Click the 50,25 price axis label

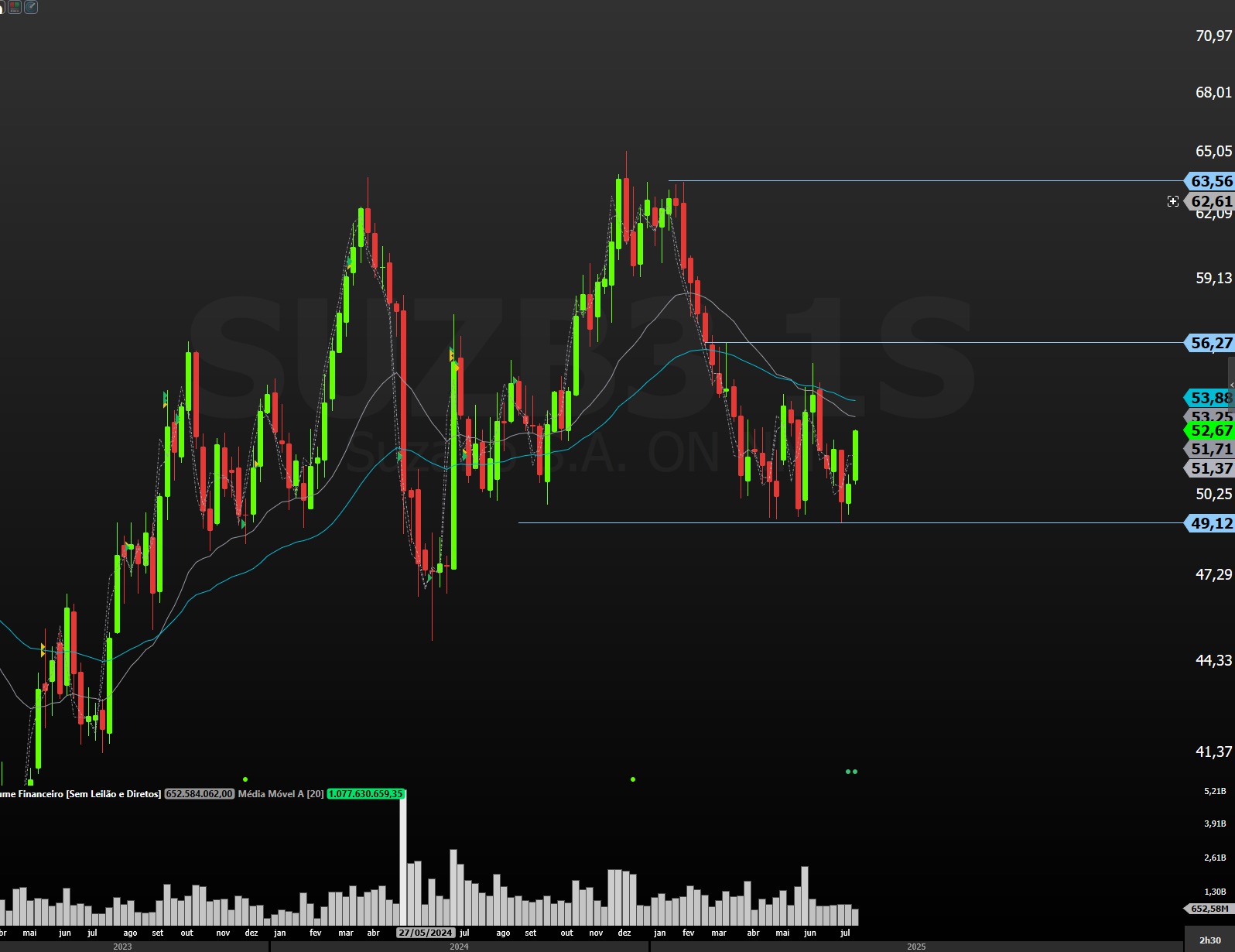[x=1213, y=494]
